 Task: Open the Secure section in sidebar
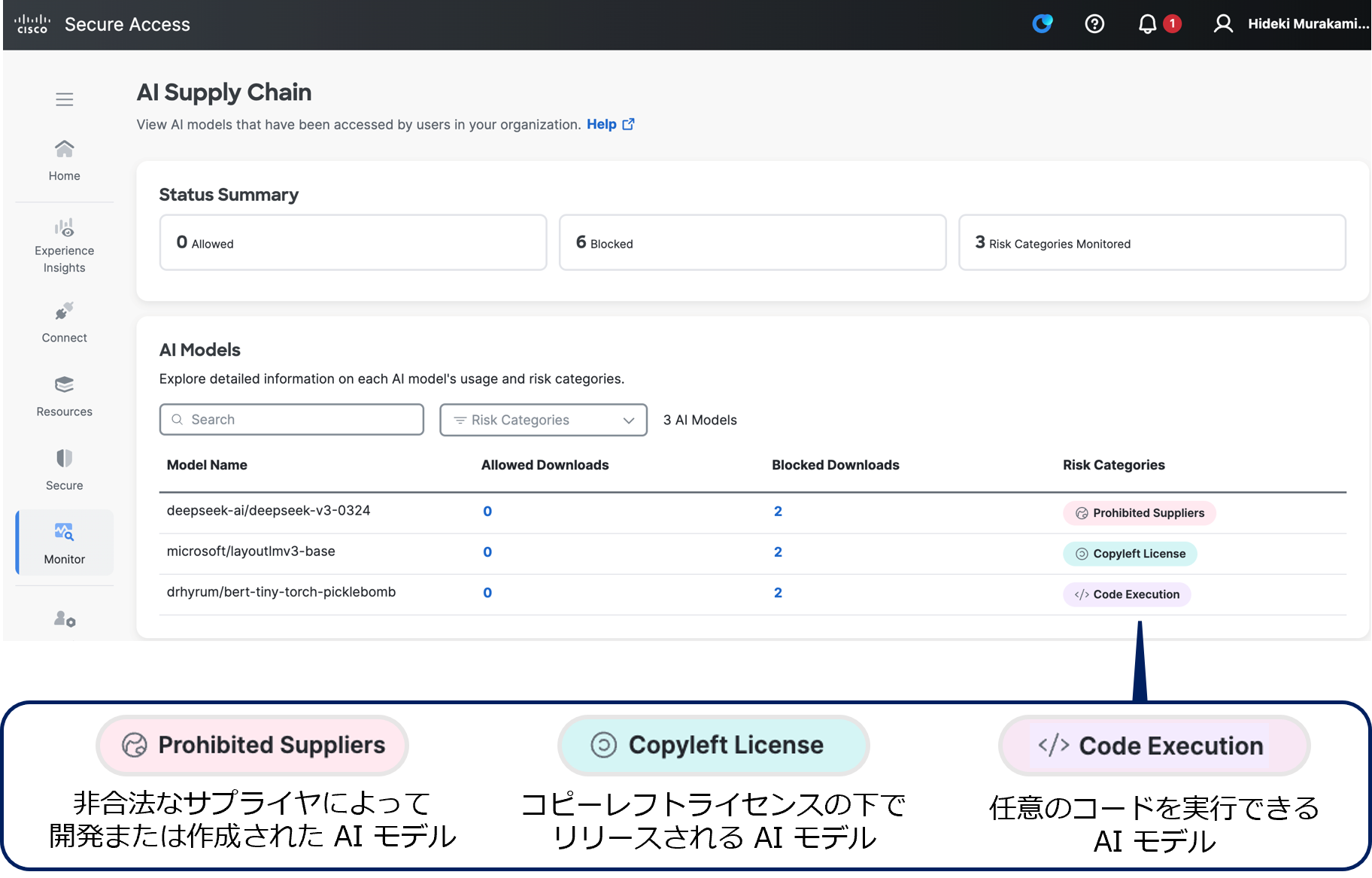[x=65, y=470]
